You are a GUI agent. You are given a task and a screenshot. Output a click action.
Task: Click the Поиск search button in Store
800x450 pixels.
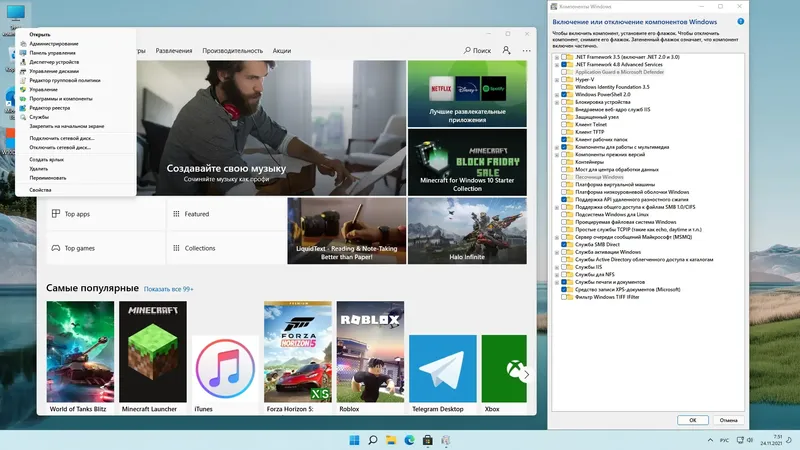point(477,51)
